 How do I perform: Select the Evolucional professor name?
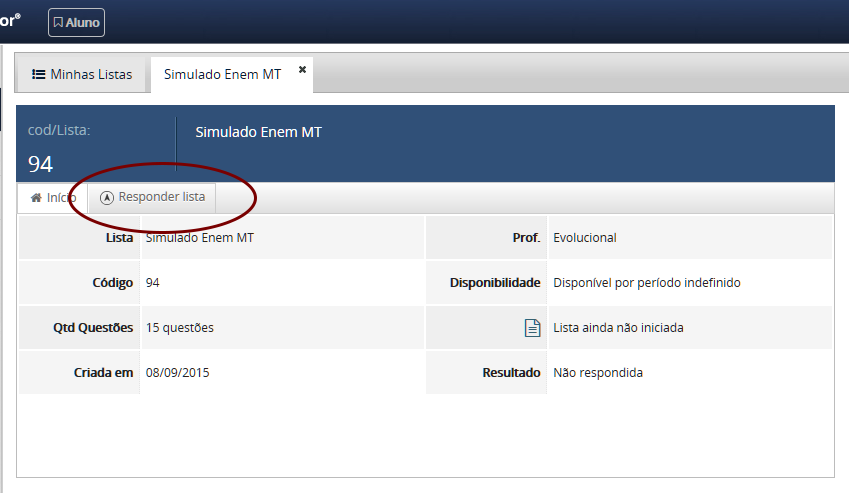(x=584, y=238)
